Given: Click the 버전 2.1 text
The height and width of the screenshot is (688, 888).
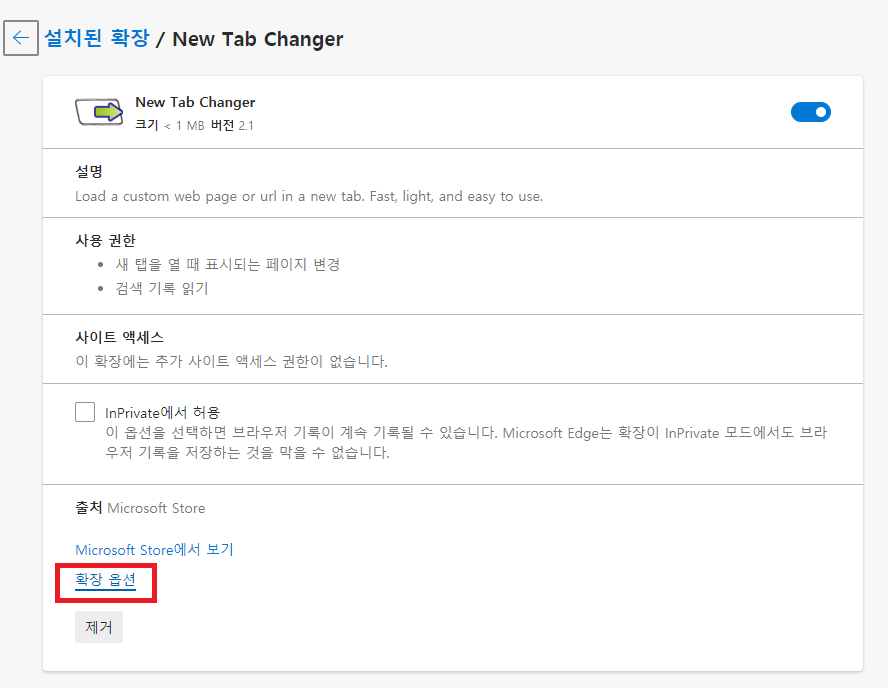Looking at the screenshot, I should coord(232,125).
